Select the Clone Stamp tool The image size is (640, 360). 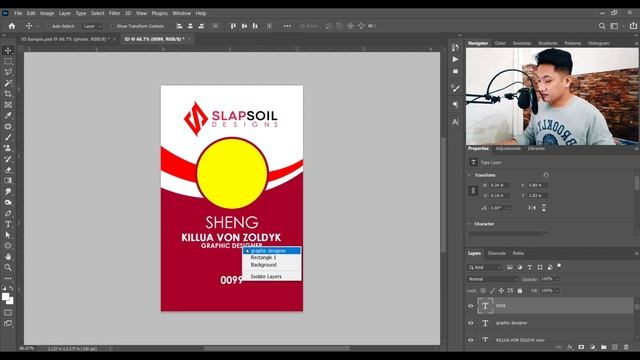(x=8, y=148)
